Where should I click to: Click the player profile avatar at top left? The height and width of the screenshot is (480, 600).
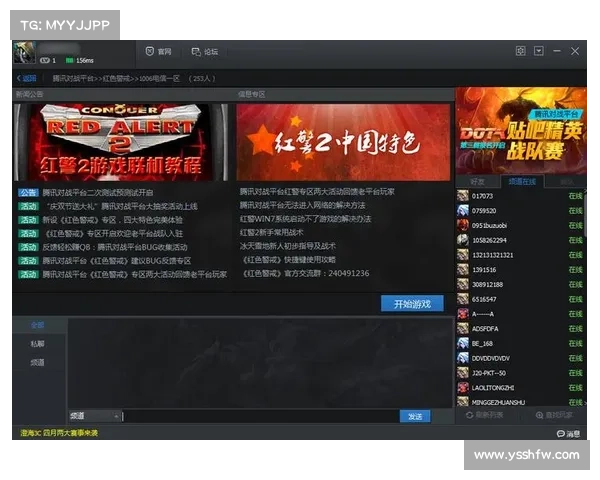[x=24, y=52]
